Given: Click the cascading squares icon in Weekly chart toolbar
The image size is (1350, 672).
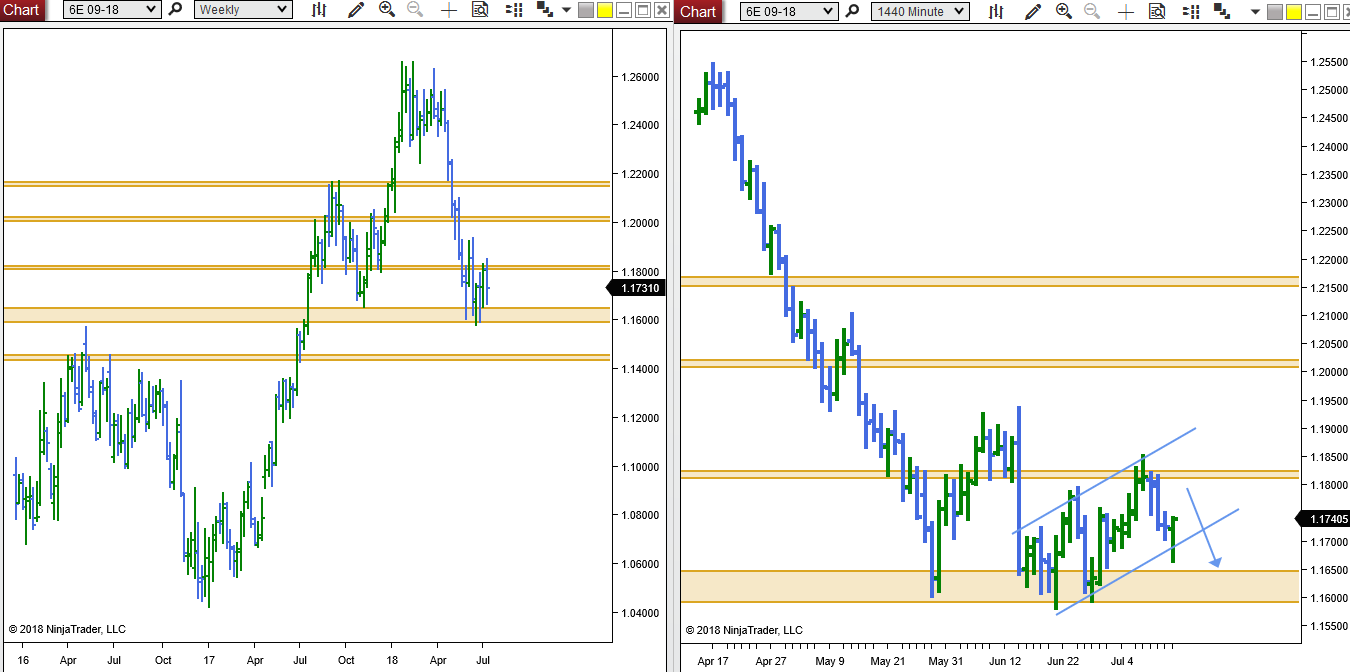Looking at the screenshot, I should tap(545, 10).
